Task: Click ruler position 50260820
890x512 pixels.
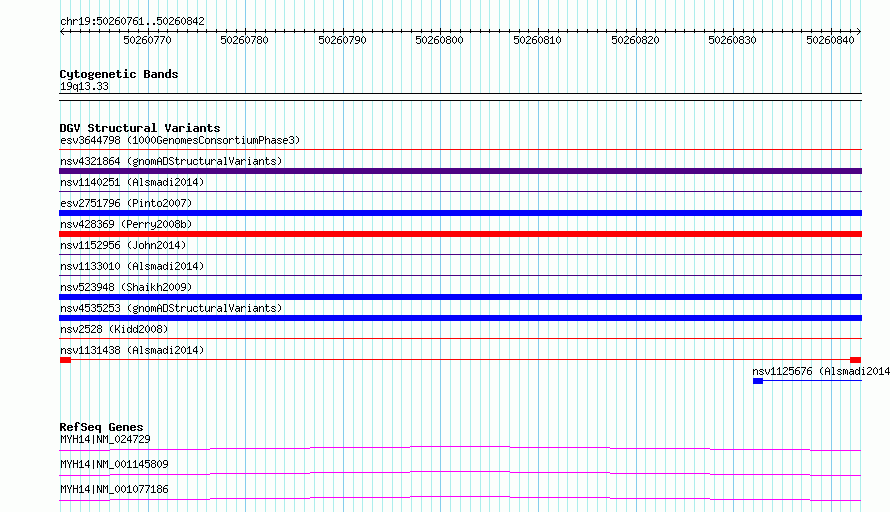Action: point(635,40)
